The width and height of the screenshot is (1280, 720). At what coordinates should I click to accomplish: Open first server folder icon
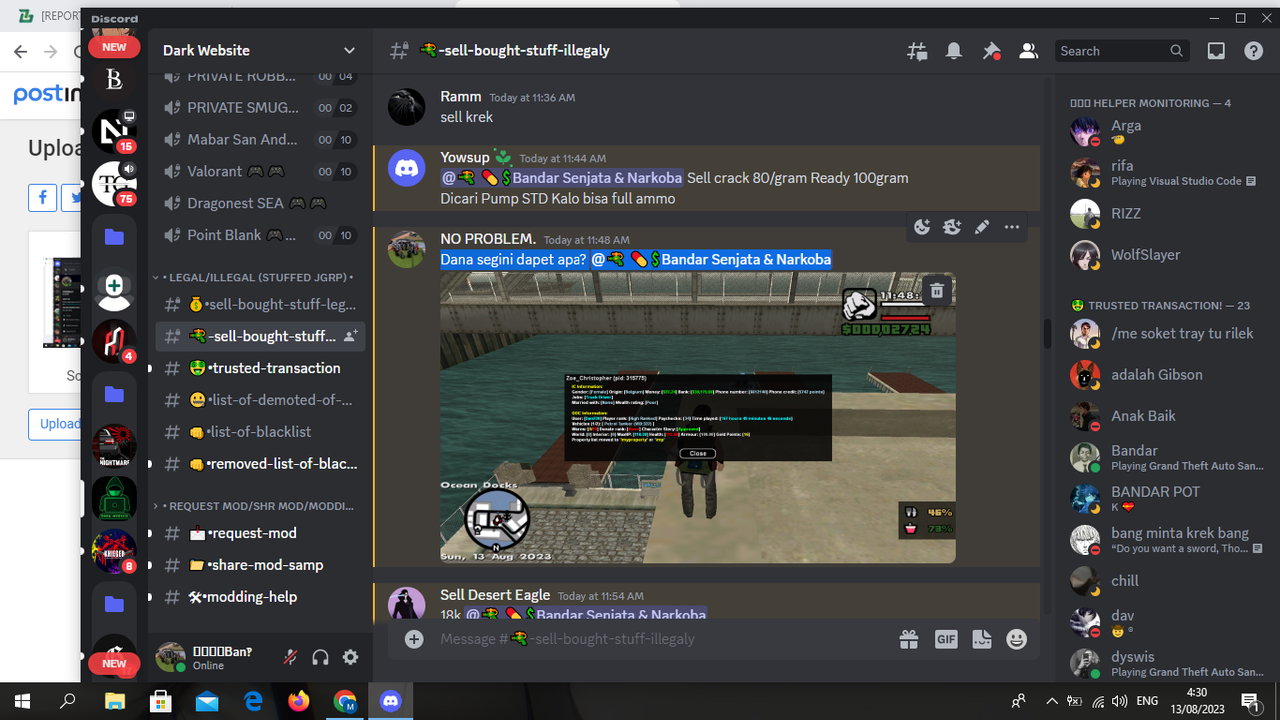coord(114,237)
